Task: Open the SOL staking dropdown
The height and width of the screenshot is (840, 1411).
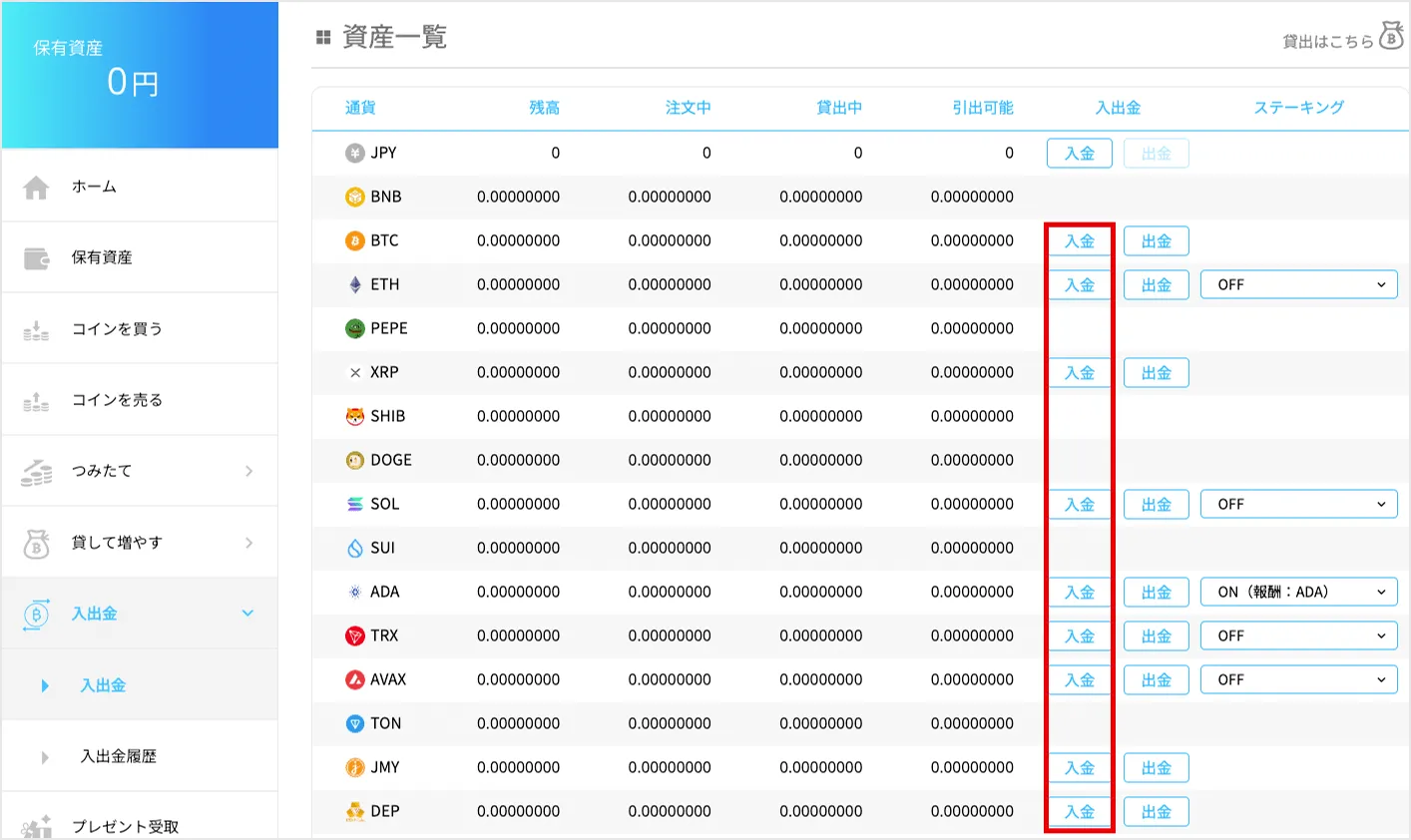Action: (x=1298, y=504)
